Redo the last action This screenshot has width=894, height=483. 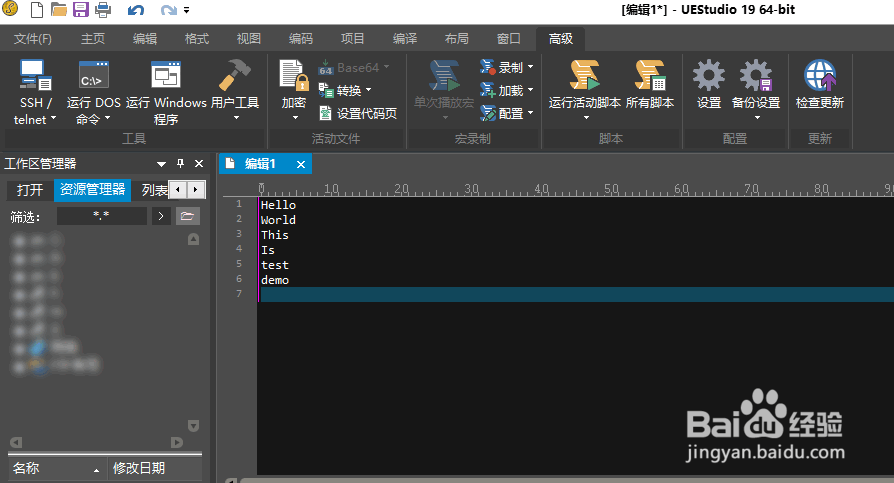click(x=168, y=10)
